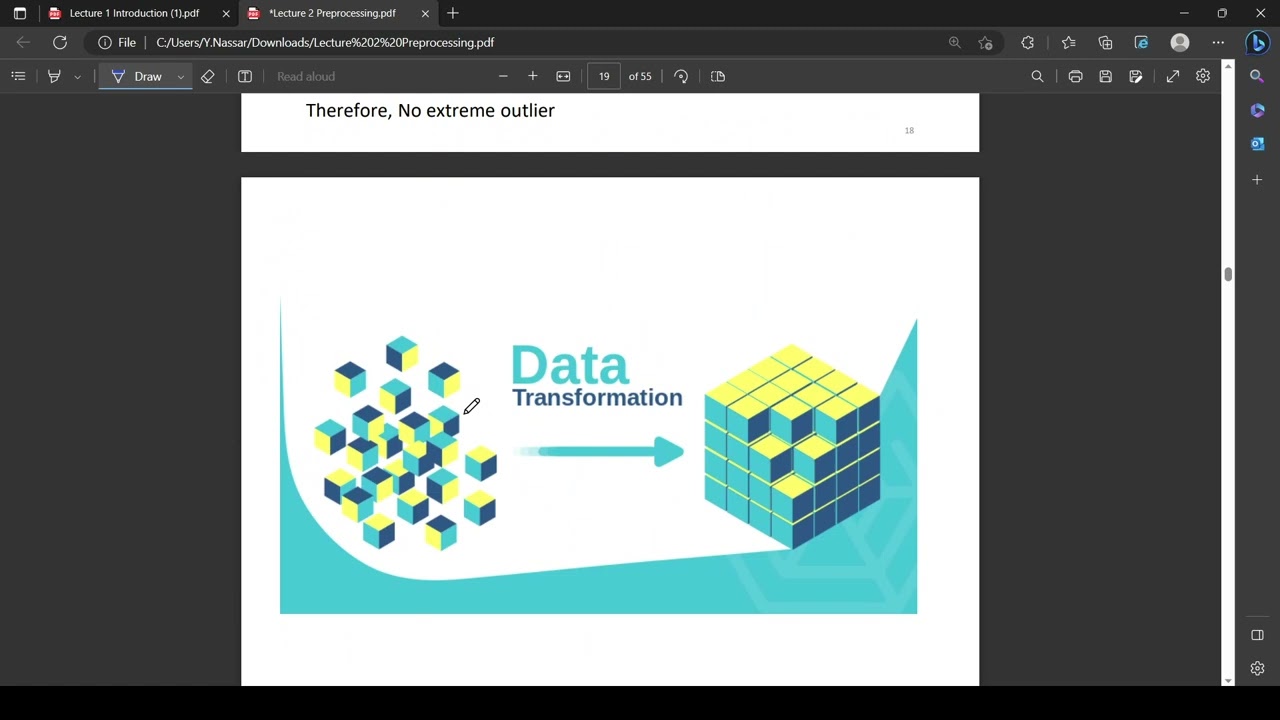1280x720 pixels.
Task: Open browser Settings and more menu
Action: point(1218,43)
